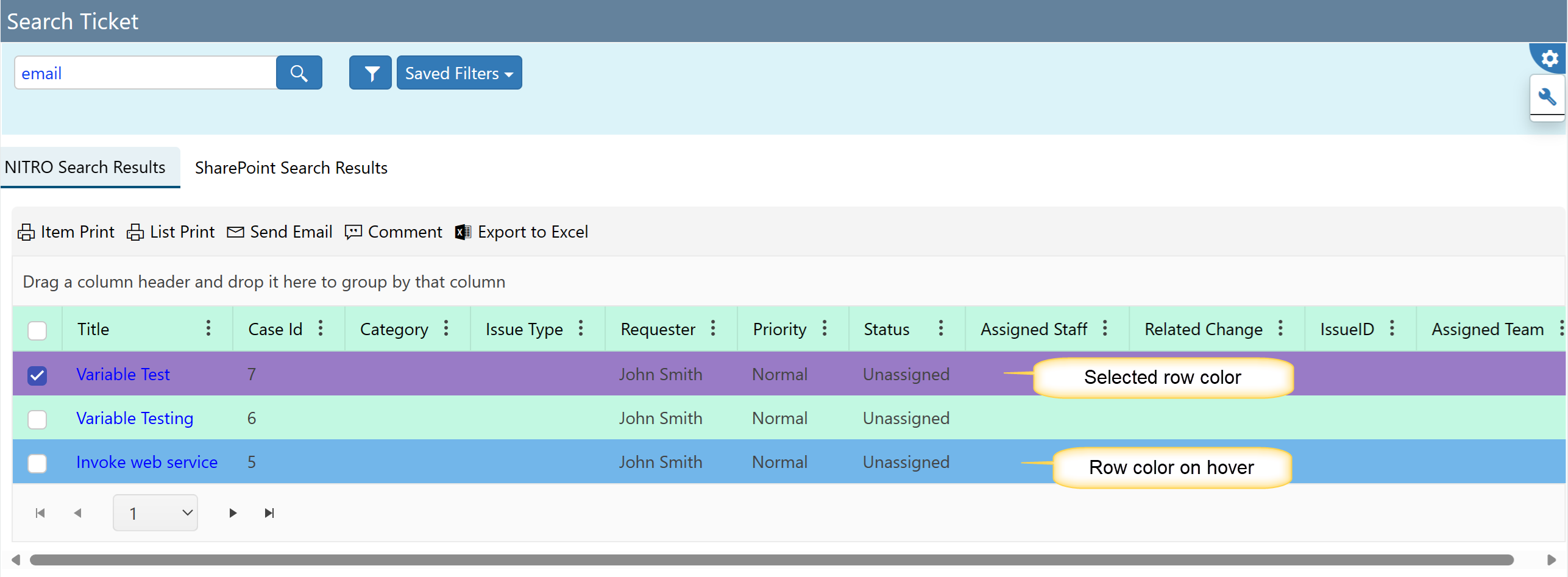Click Normal priority in Variable Test row
Viewport: 1568px width, 577px height.
pos(780,375)
